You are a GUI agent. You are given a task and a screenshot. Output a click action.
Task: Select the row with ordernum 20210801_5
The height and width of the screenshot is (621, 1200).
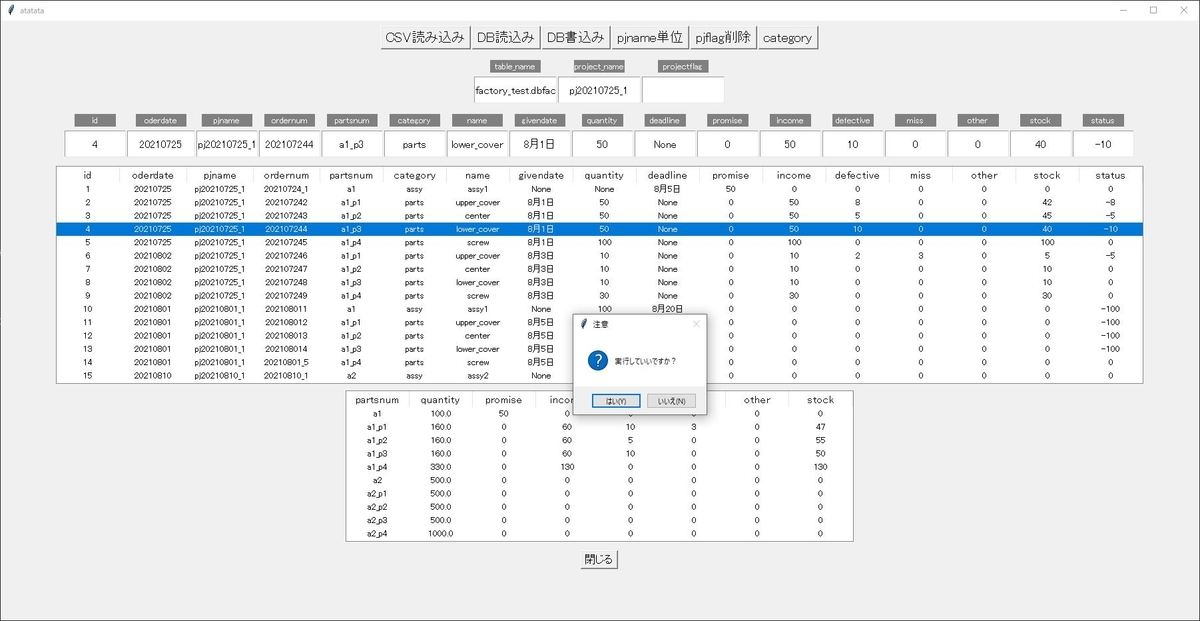coord(599,362)
